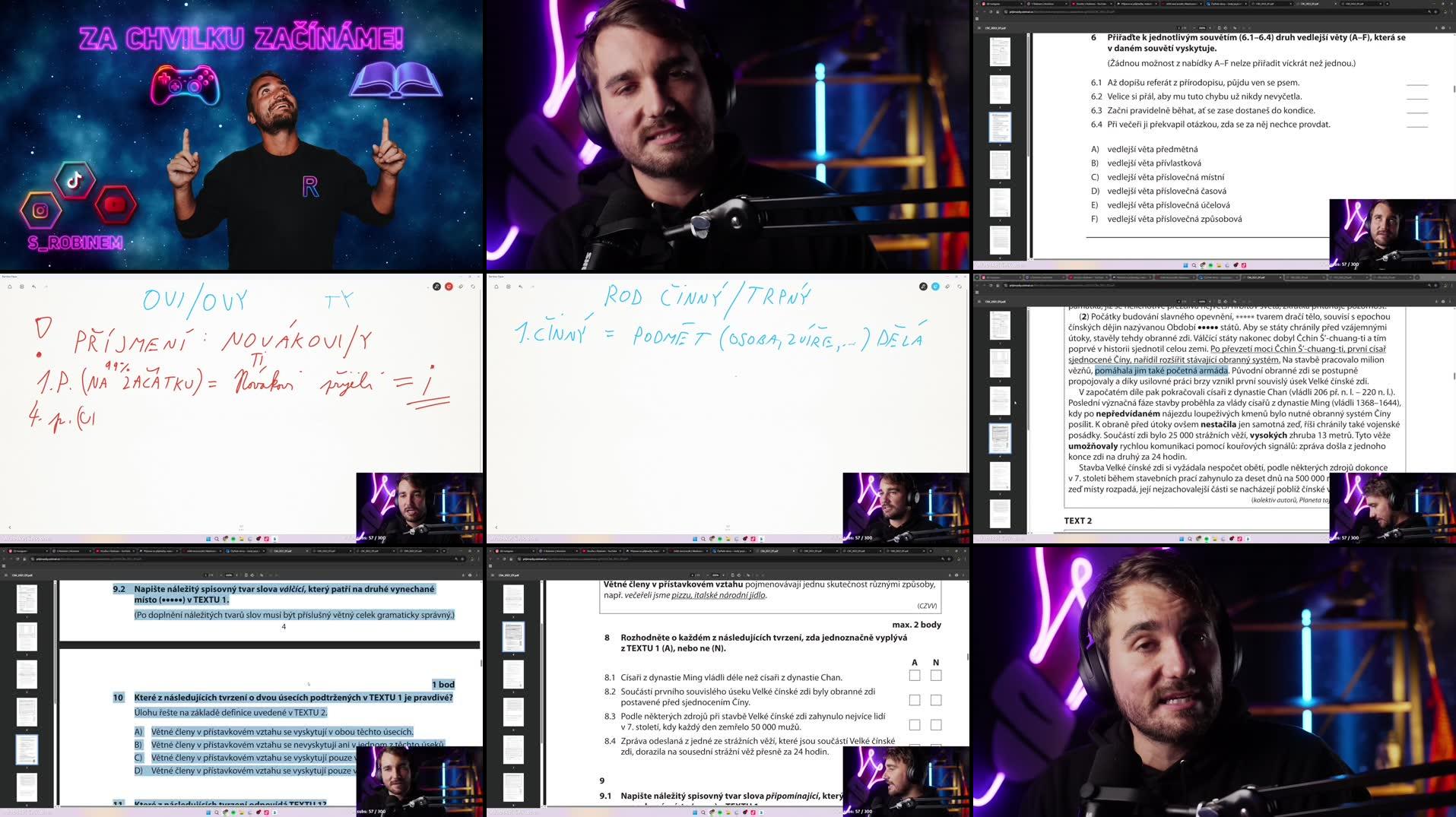Select the pen tool on the whiteboard toolbar
This screenshot has width=1456, height=817.
(436, 287)
